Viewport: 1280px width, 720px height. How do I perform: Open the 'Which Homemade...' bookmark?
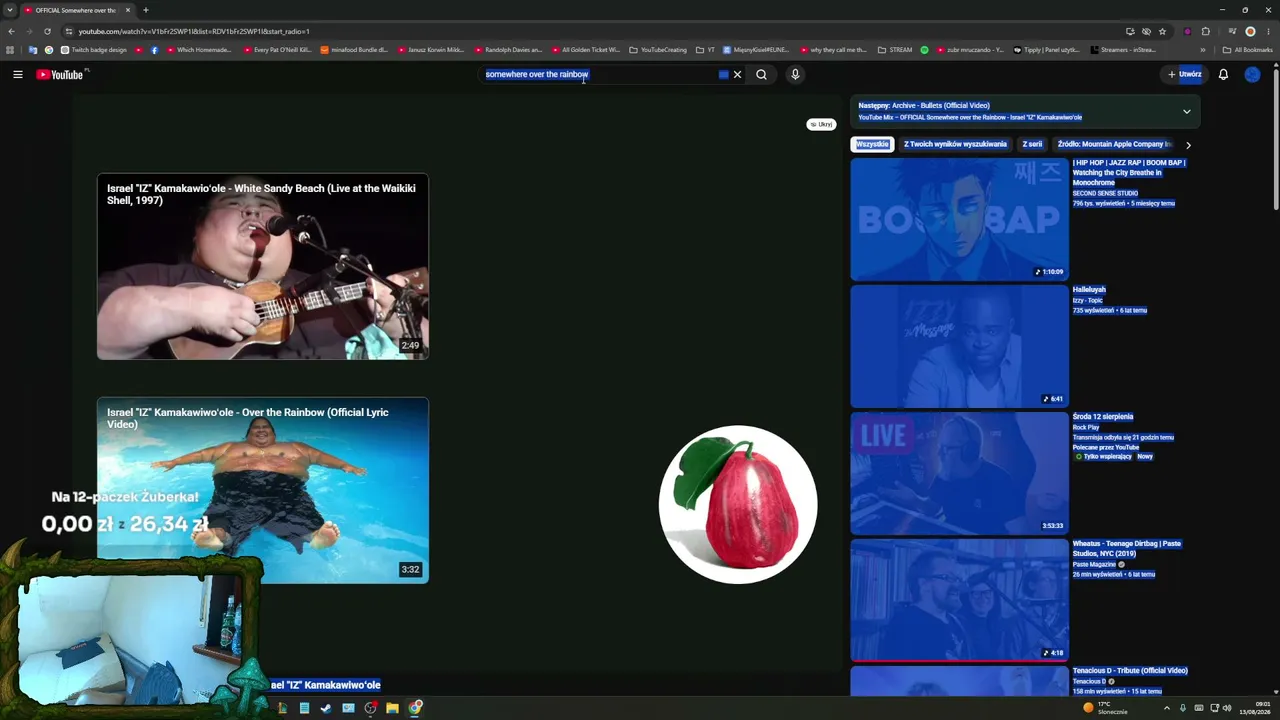[x=200, y=50]
